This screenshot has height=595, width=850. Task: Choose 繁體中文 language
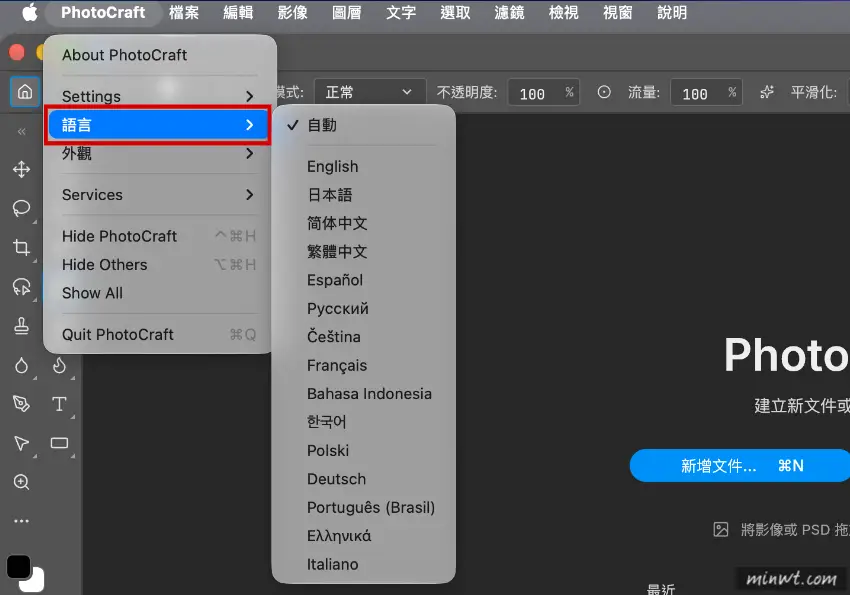point(363,251)
